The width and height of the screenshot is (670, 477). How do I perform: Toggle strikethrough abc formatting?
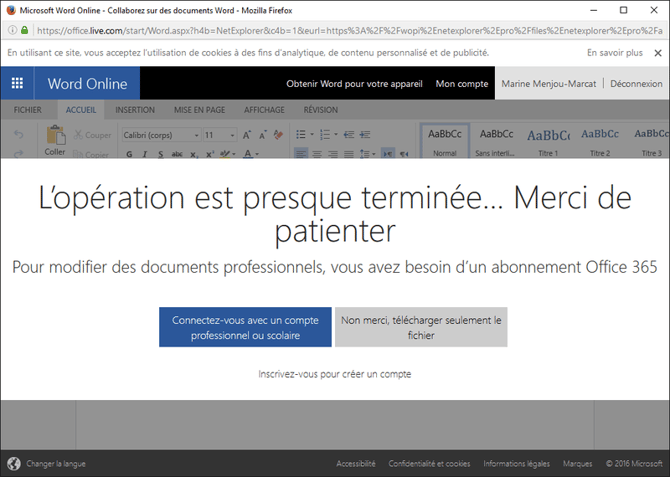point(177,154)
